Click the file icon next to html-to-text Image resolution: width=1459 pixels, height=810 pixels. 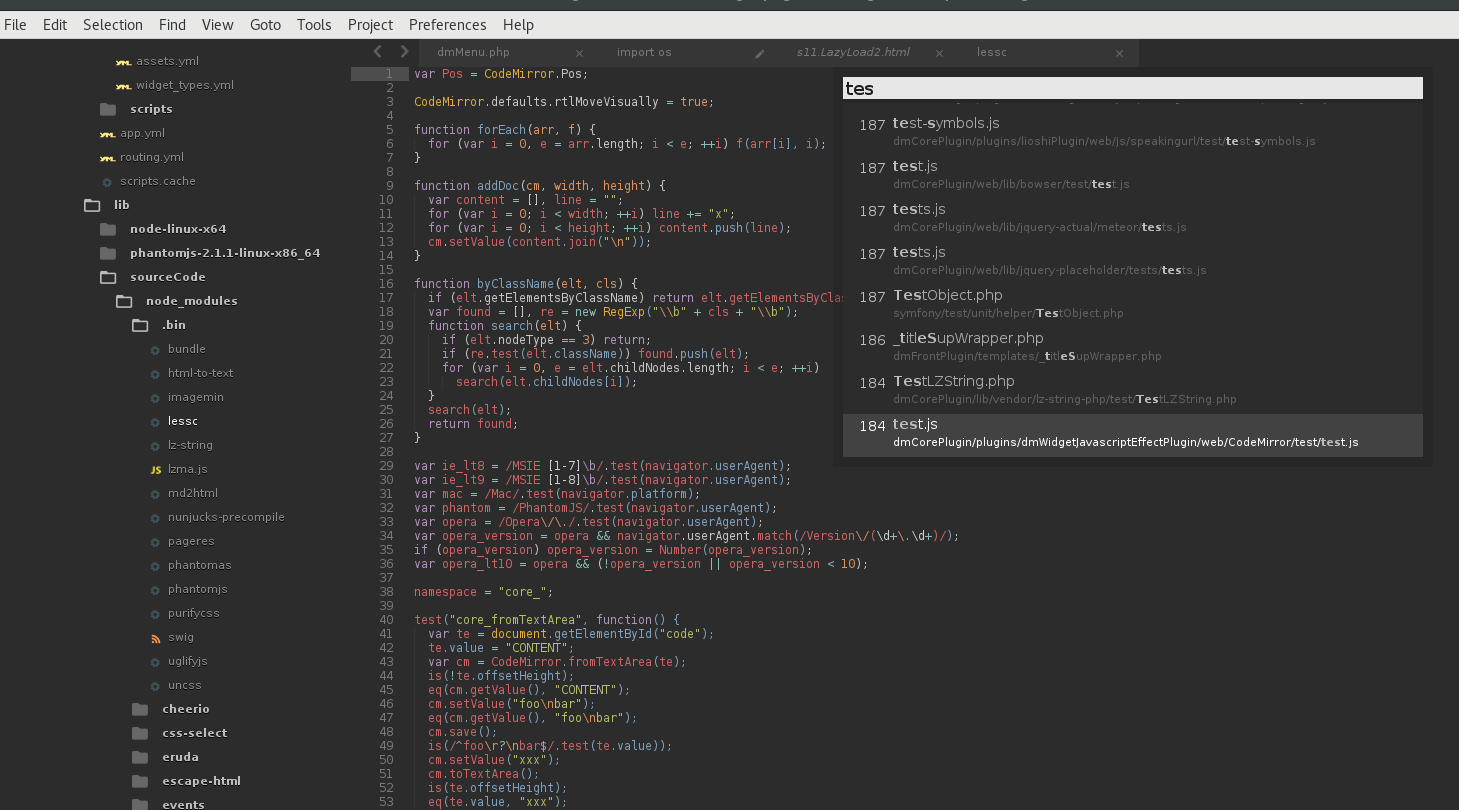155,374
